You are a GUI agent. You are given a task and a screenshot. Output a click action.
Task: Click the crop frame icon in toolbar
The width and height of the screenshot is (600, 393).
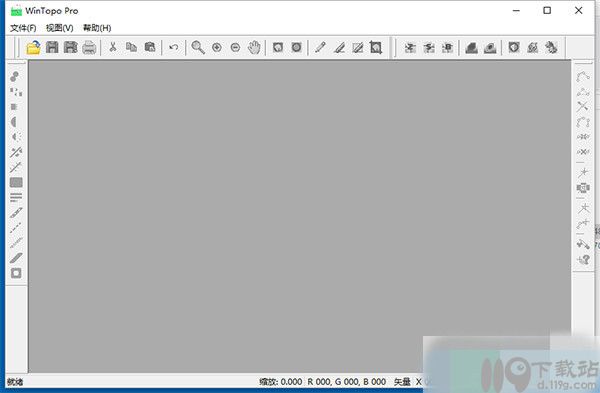click(x=376, y=47)
